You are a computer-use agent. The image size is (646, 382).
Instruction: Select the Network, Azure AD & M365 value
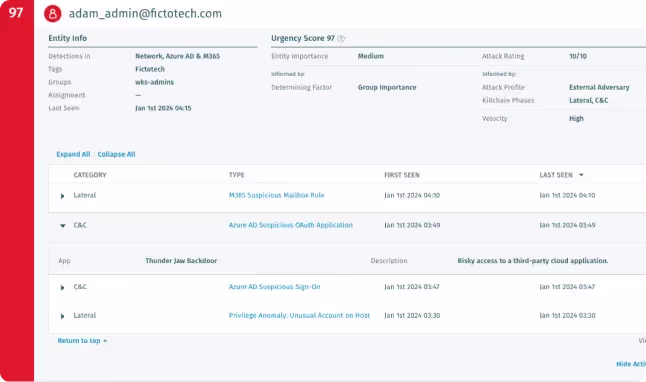[x=178, y=56]
